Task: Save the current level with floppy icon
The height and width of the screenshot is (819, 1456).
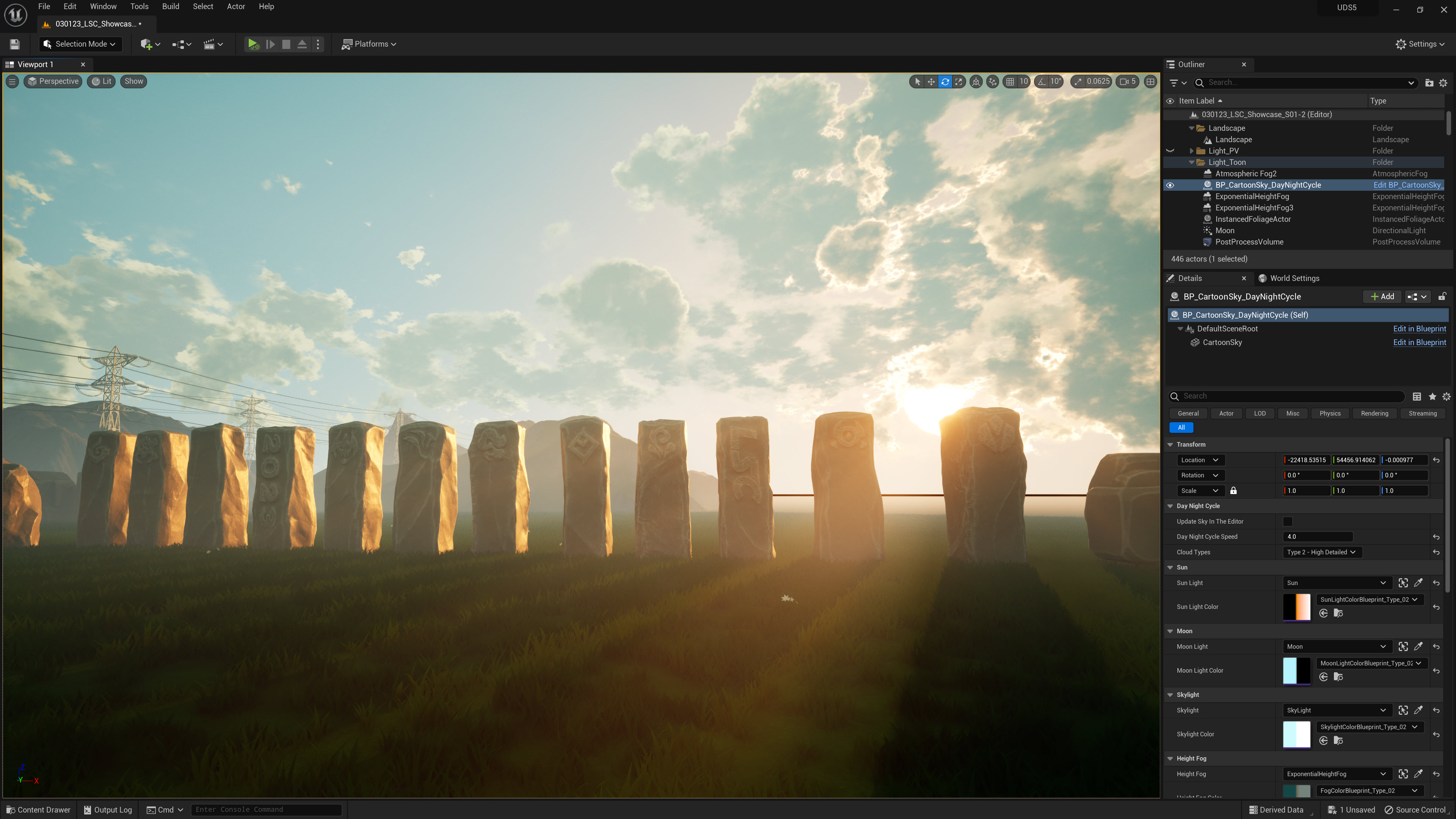Action: tap(15, 44)
